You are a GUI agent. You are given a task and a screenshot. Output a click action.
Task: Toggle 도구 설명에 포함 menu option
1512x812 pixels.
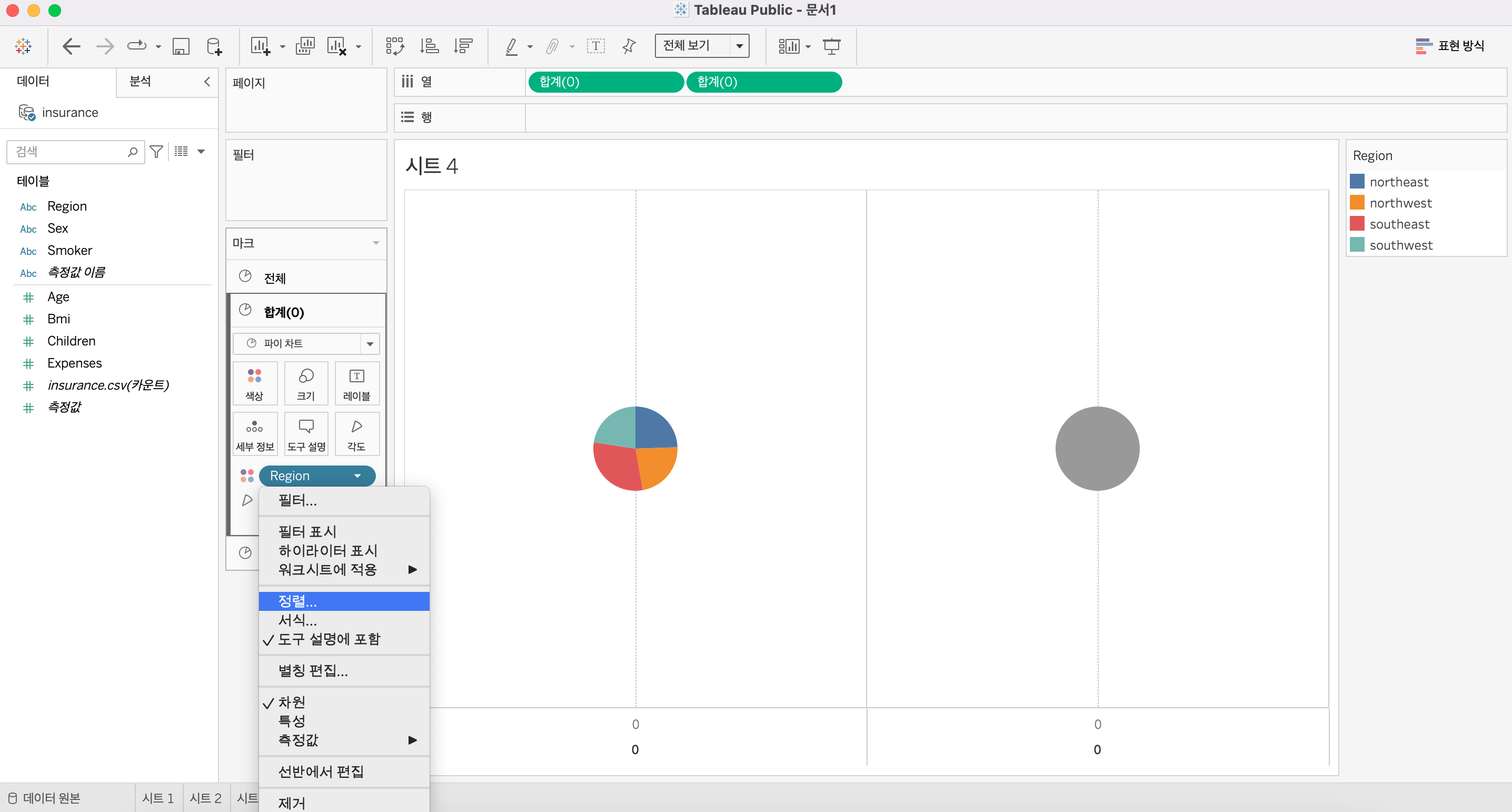point(329,639)
